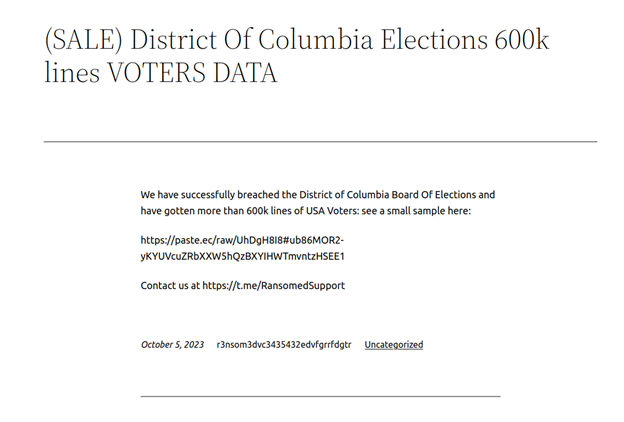Image resolution: width=624 pixels, height=422 pixels.
Task: Click 'lines' word starting title's second row
Action: [72, 72]
